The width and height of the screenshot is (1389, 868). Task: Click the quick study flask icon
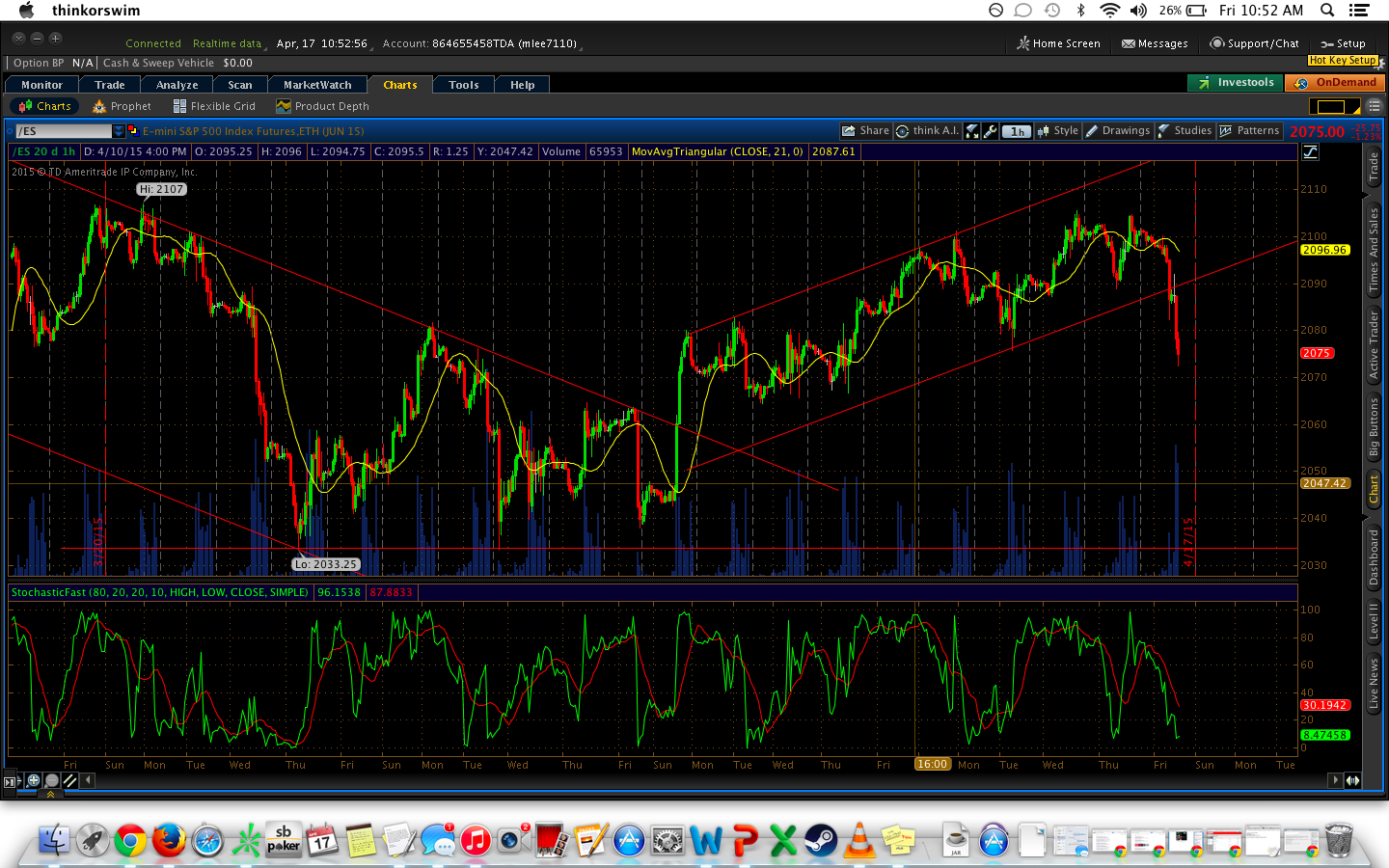[x=972, y=131]
